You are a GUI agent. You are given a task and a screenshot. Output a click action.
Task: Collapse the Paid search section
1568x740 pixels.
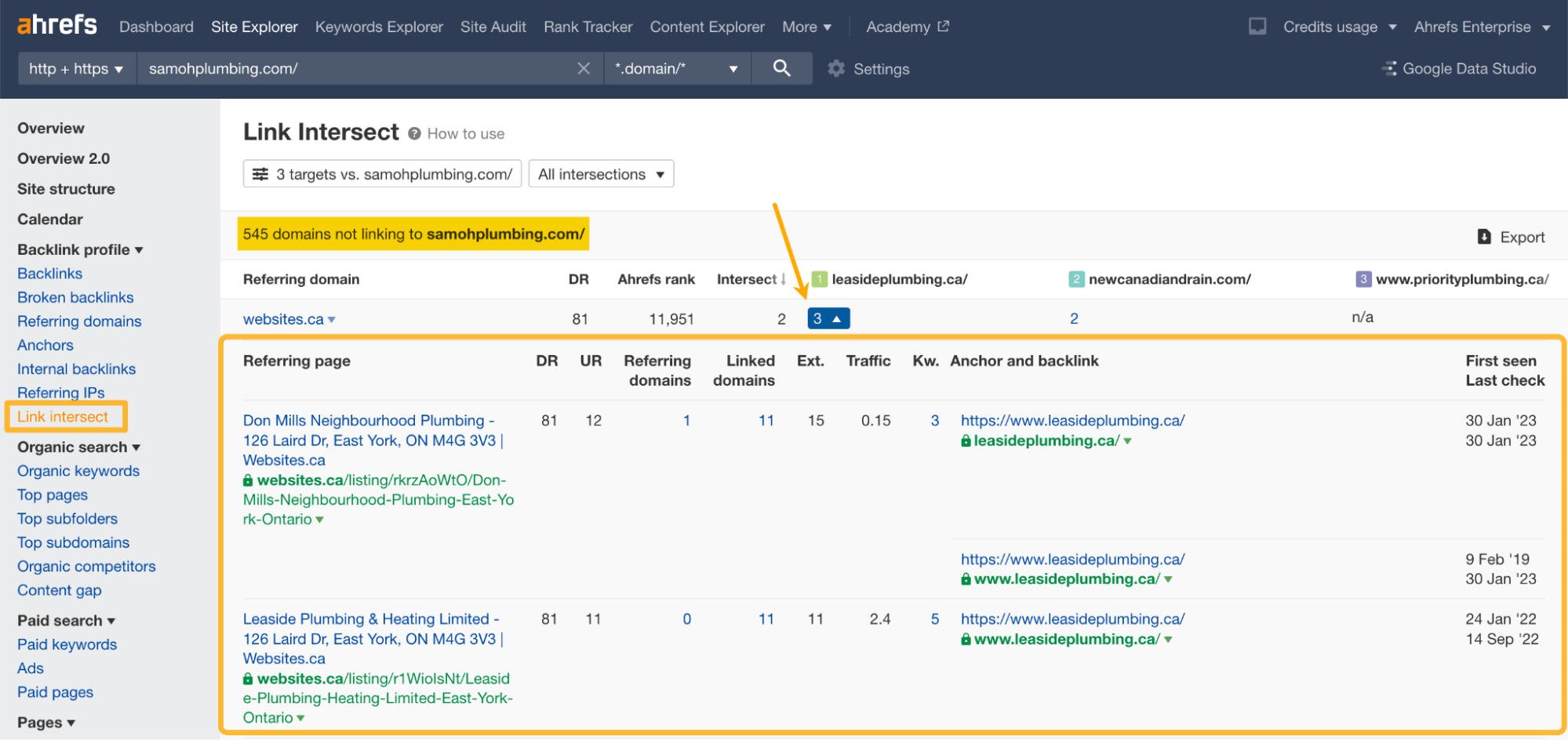point(67,620)
